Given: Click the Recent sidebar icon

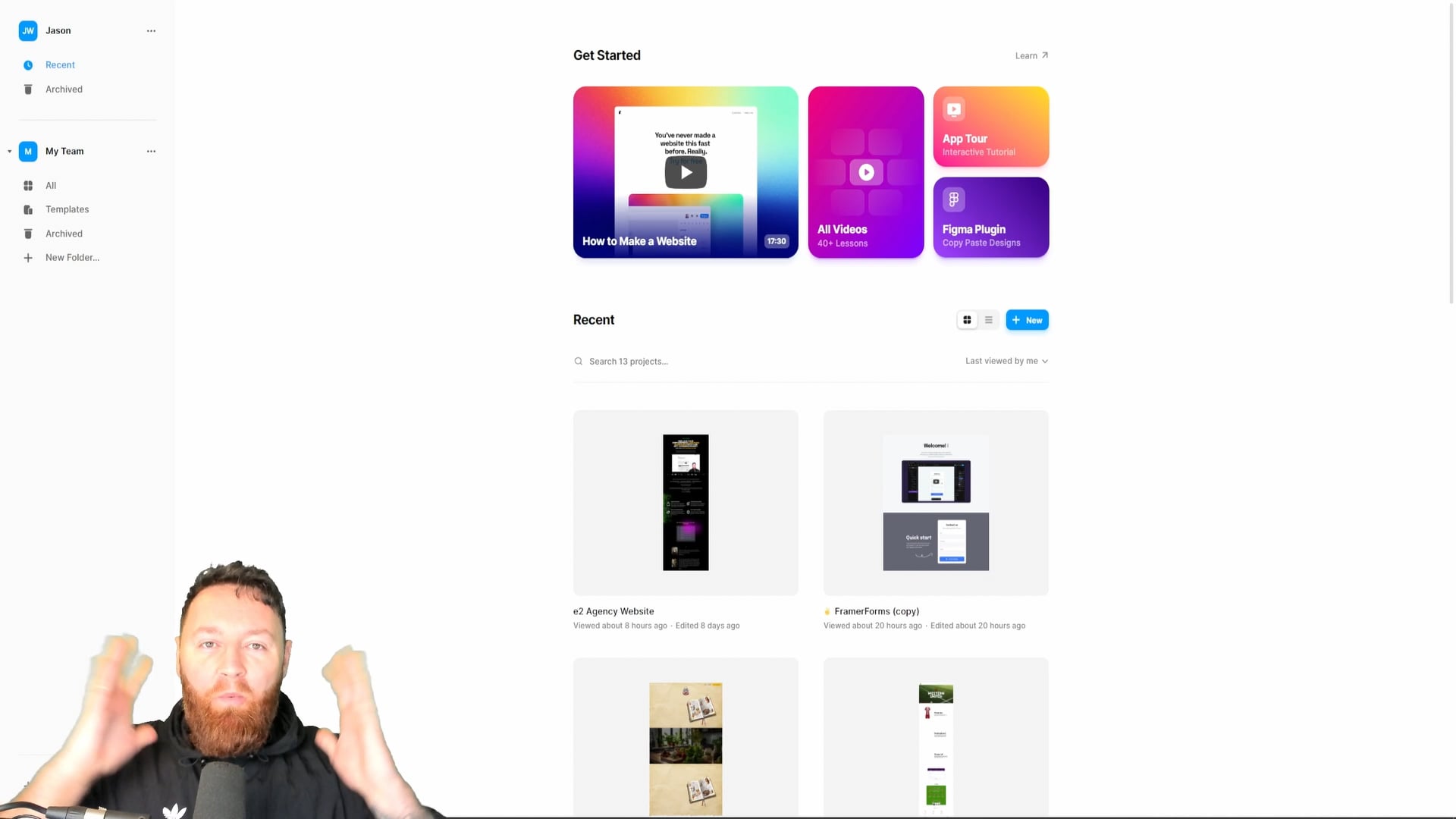Looking at the screenshot, I should pos(27,65).
